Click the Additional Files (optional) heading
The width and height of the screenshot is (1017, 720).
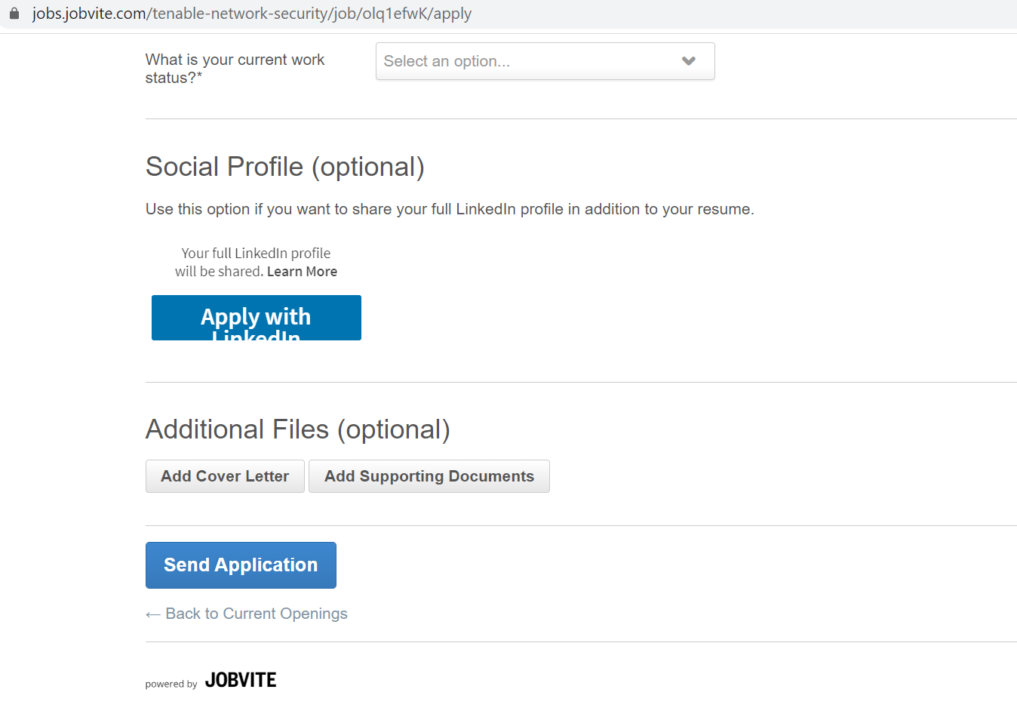click(298, 429)
